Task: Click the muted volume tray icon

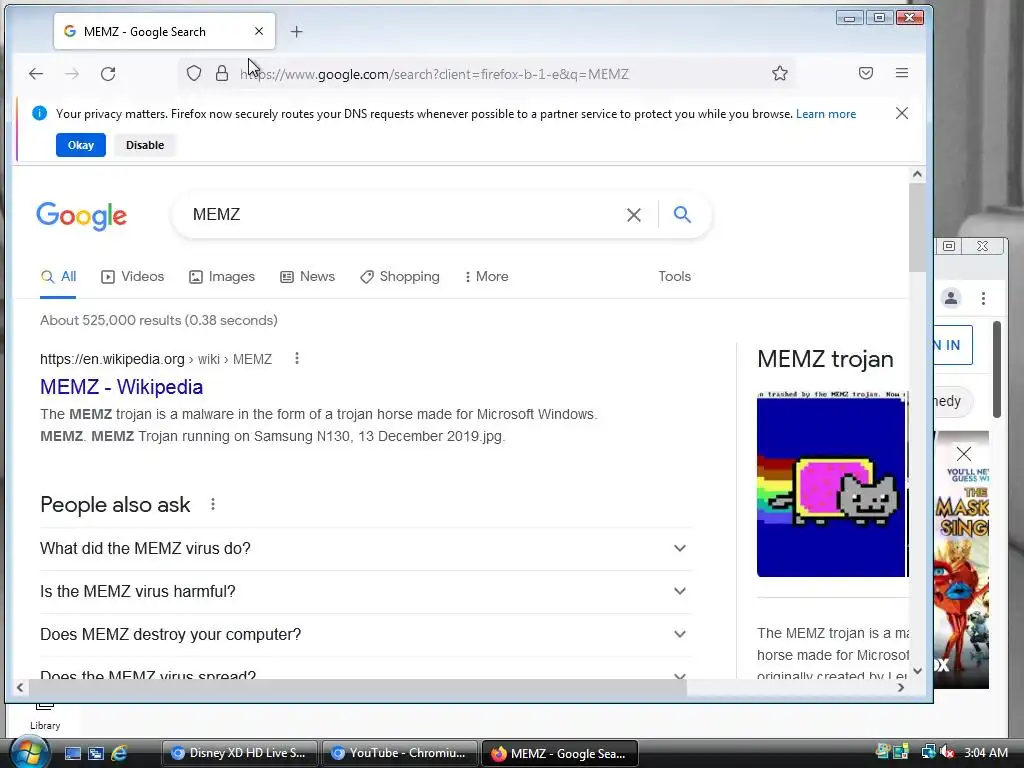Action: 946,752
